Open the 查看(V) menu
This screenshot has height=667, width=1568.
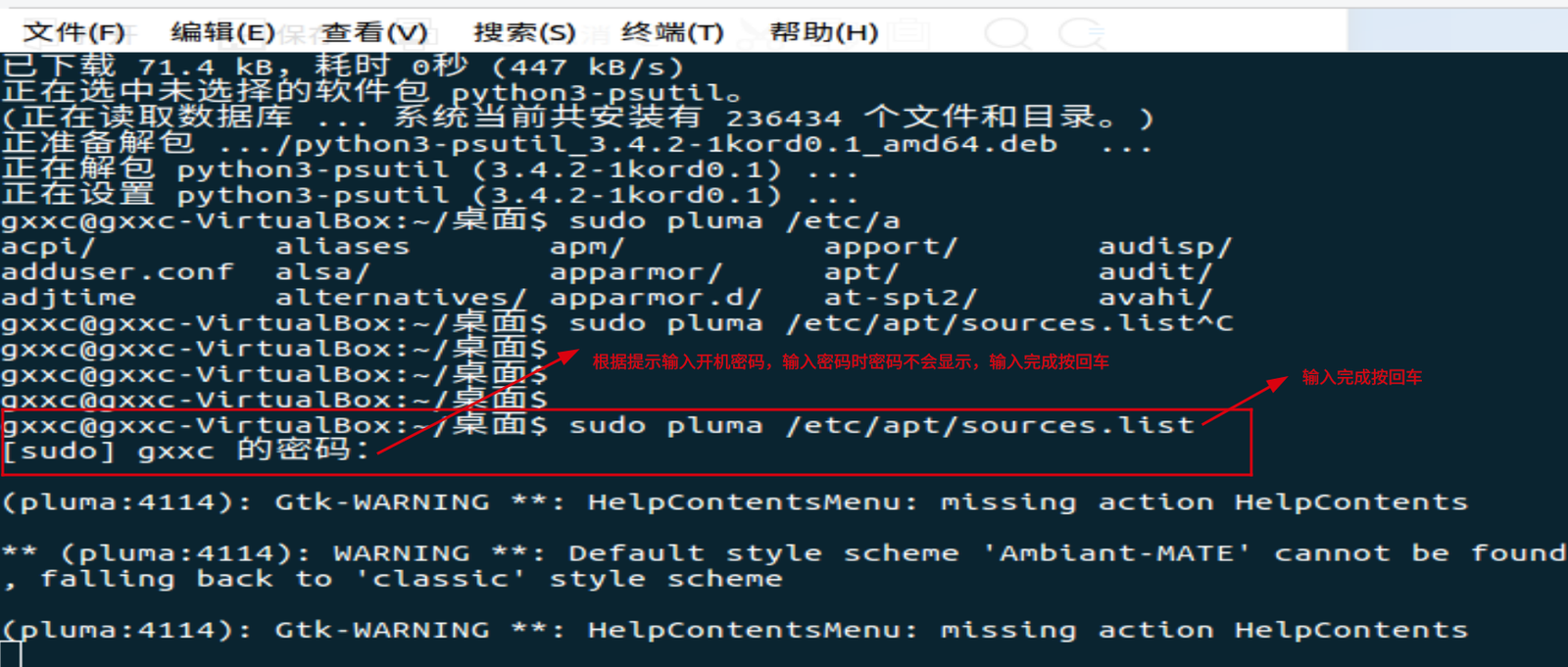click(x=374, y=32)
